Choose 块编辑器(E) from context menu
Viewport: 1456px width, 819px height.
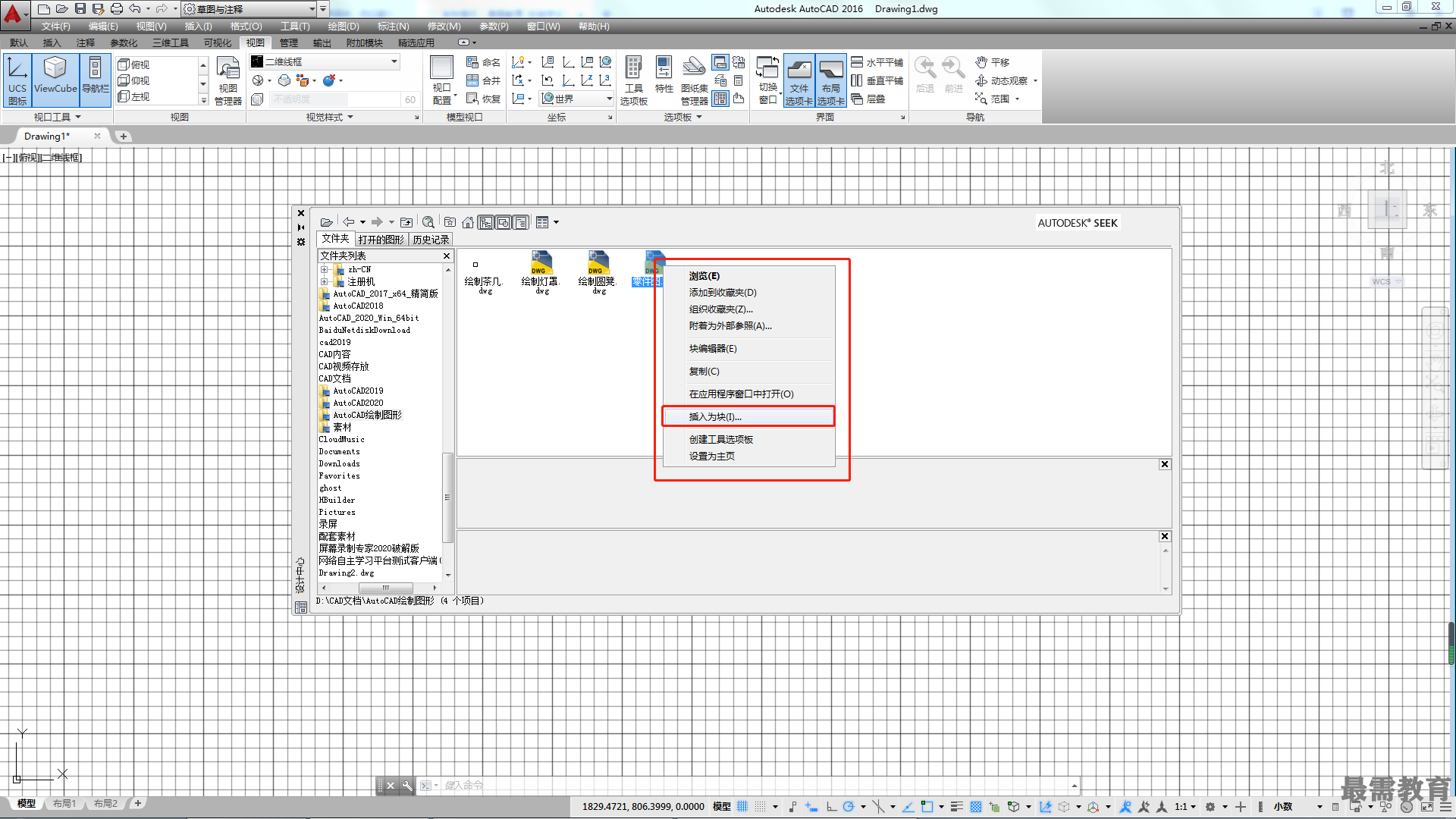click(748, 349)
